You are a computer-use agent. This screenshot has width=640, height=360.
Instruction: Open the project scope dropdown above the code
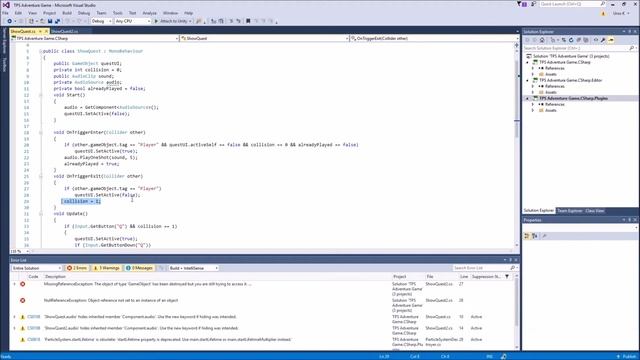(x=95, y=38)
